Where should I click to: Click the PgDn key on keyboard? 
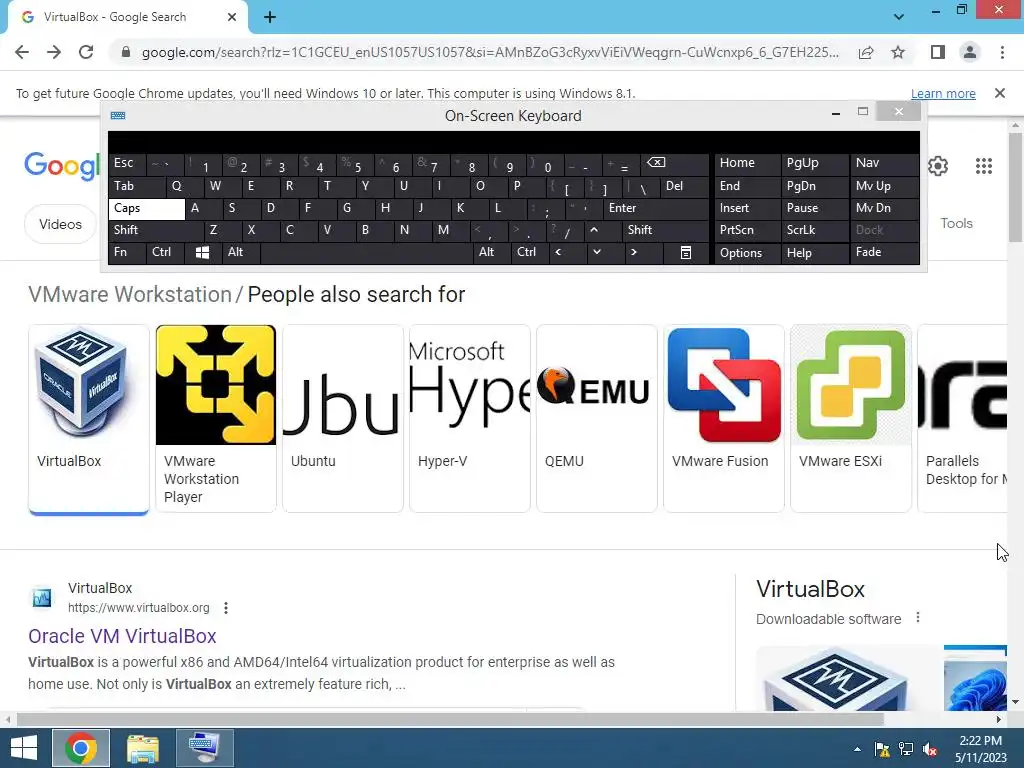814,186
